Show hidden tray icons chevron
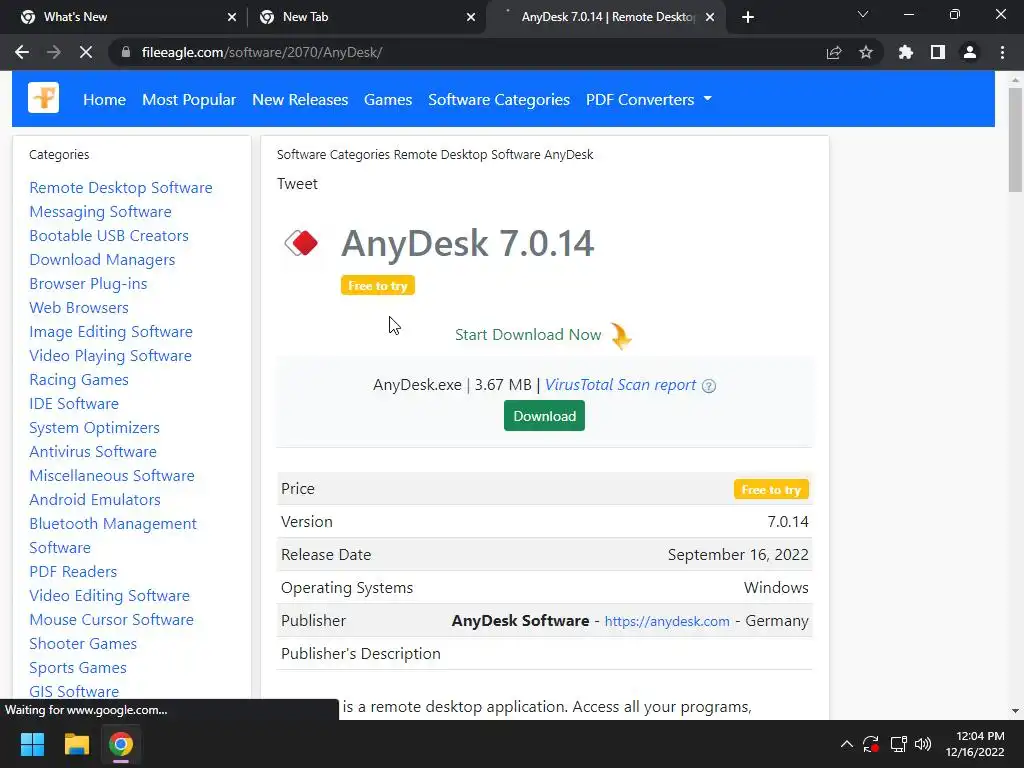The height and width of the screenshot is (768, 1024). tap(846, 744)
